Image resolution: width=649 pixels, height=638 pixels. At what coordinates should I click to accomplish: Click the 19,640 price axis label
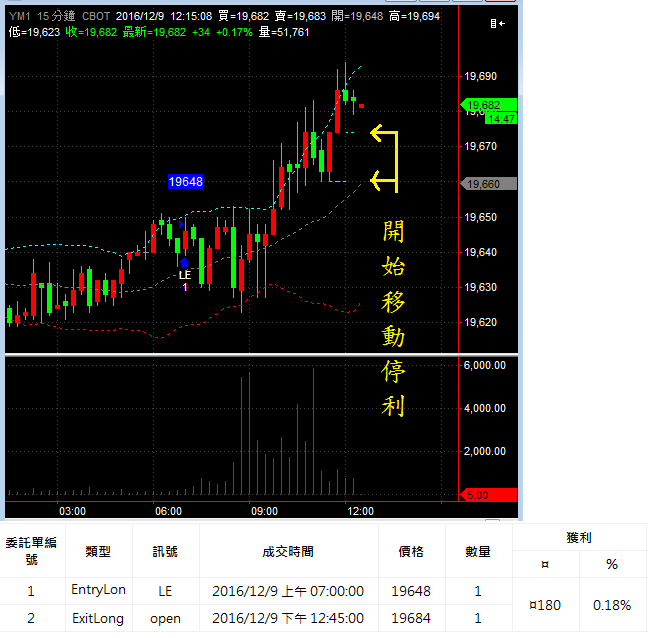pos(481,252)
